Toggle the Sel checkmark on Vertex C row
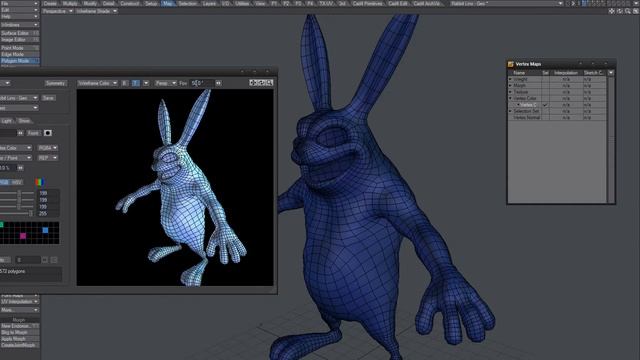This screenshot has height=360, width=640. point(545,105)
